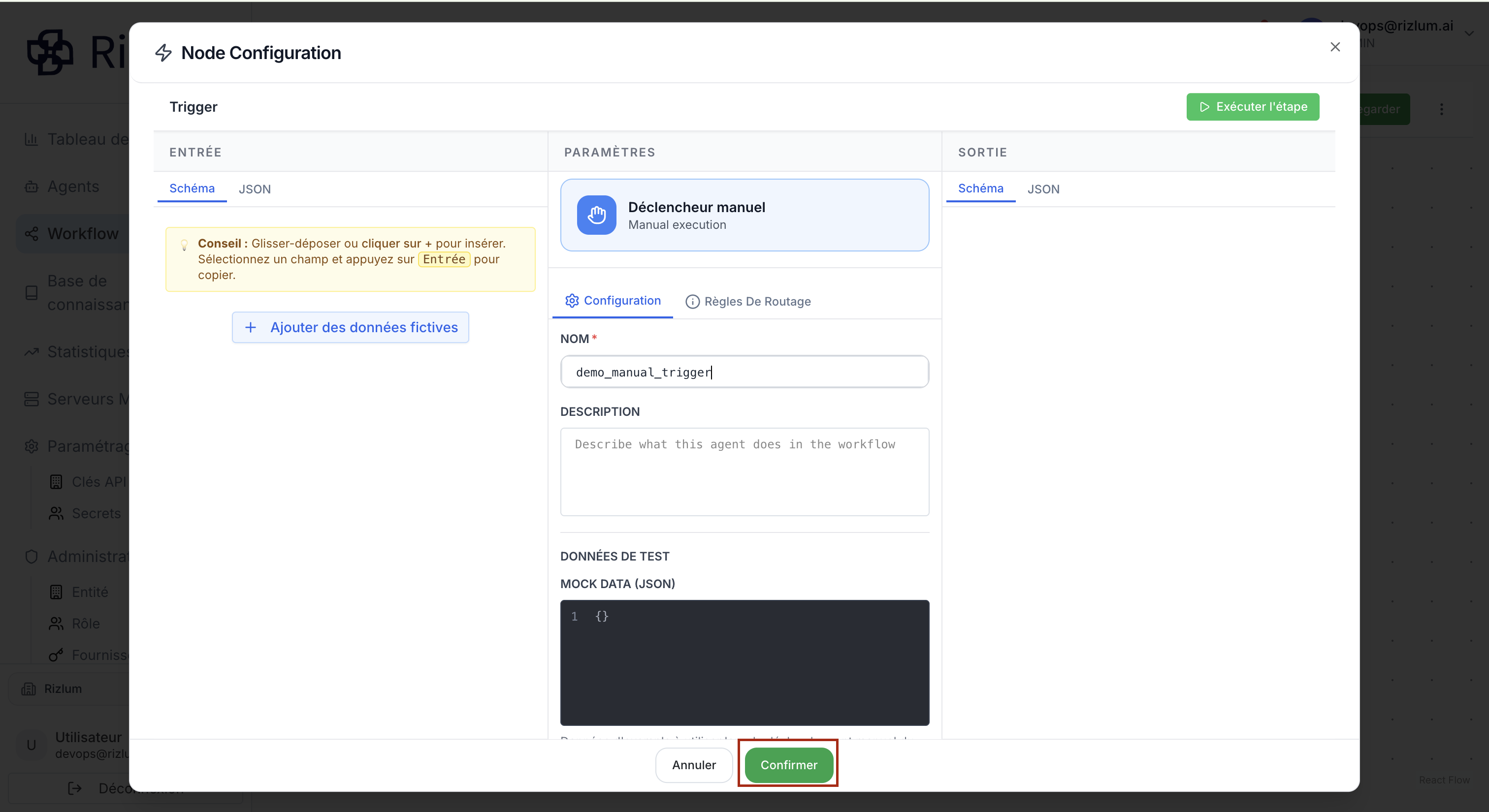Click the Workflow share icon in sidebar
This screenshot has width=1489, height=812.
[x=31, y=234]
